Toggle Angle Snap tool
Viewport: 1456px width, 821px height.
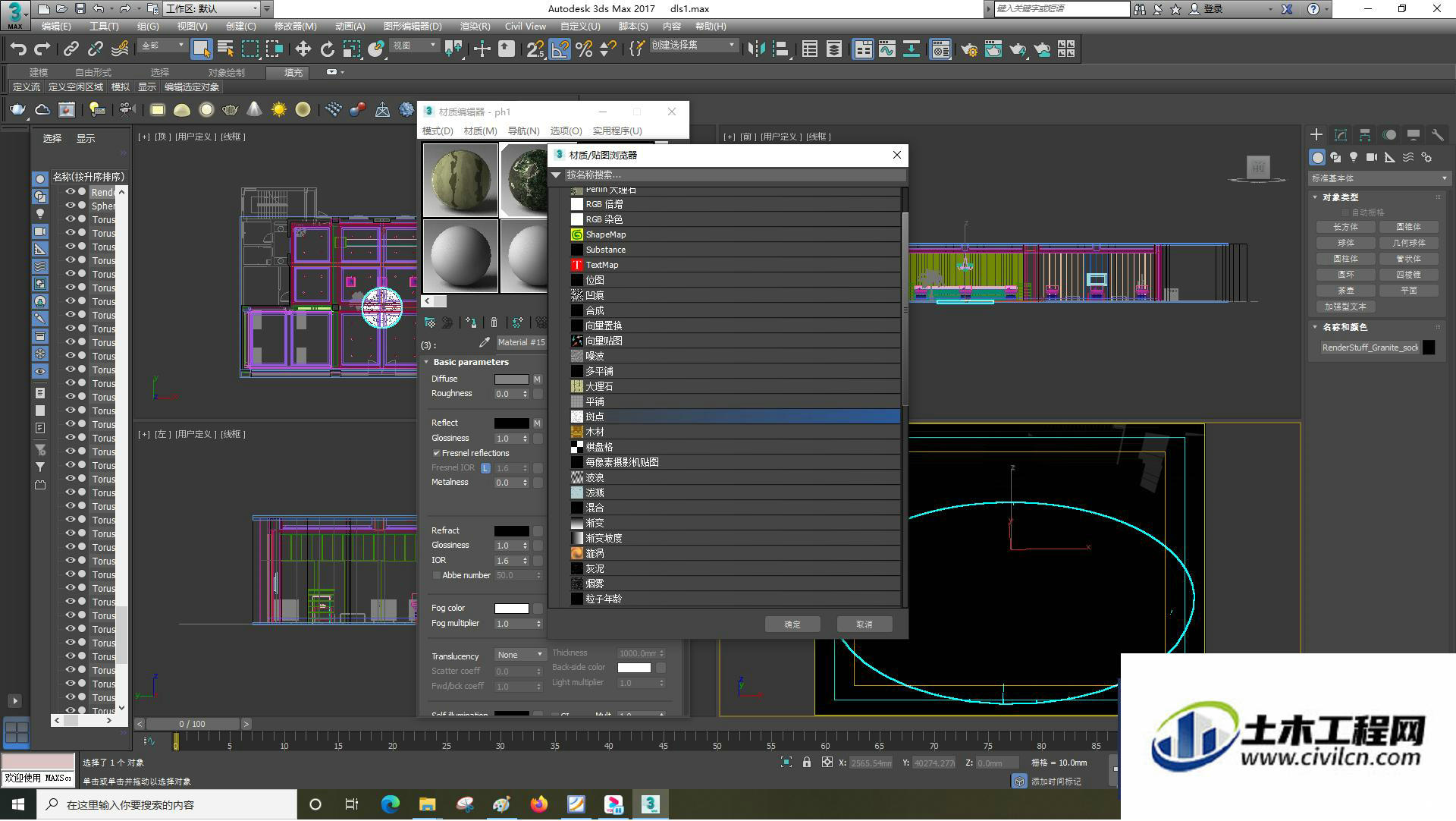click(560, 49)
